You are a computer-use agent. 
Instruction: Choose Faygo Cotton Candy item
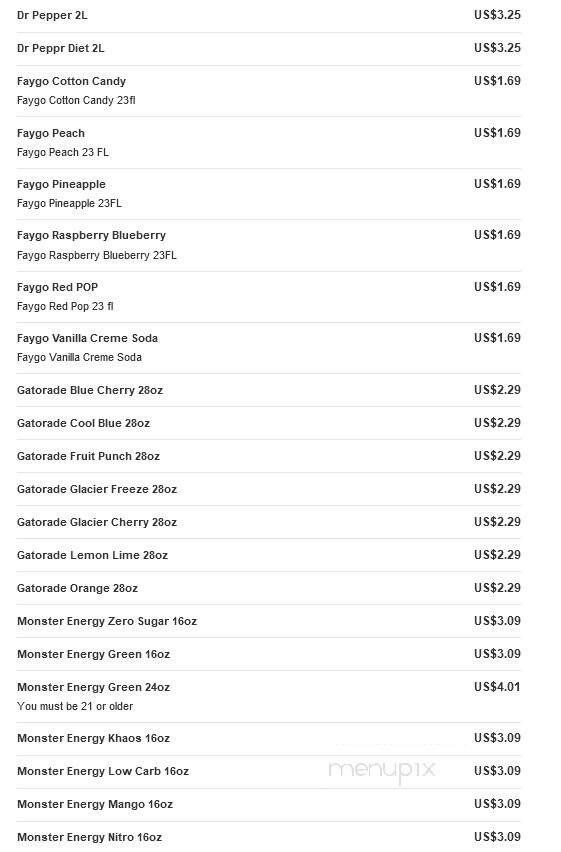[x=269, y=91]
